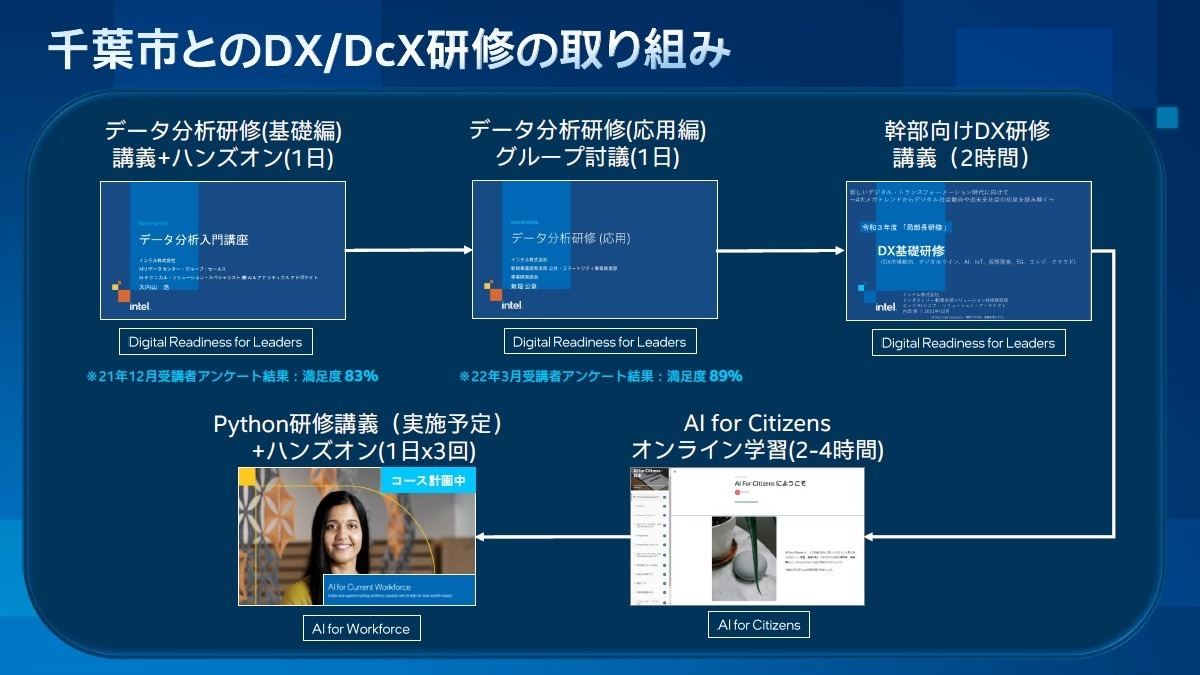
Task: Click the text 講義+ハンズオン(1日)
Action: pos(223,157)
